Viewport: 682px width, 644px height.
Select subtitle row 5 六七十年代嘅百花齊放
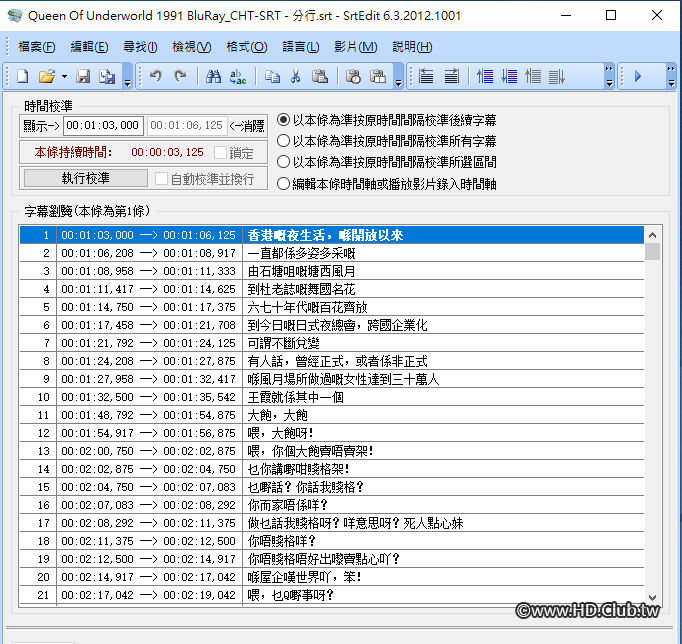[332, 307]
